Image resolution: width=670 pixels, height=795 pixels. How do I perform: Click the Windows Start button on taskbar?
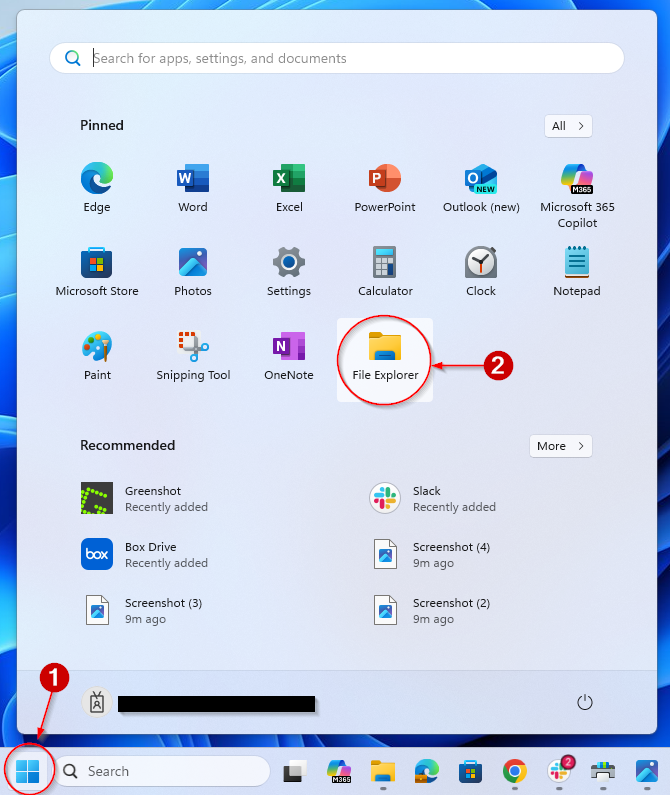(x=28, y=771)
